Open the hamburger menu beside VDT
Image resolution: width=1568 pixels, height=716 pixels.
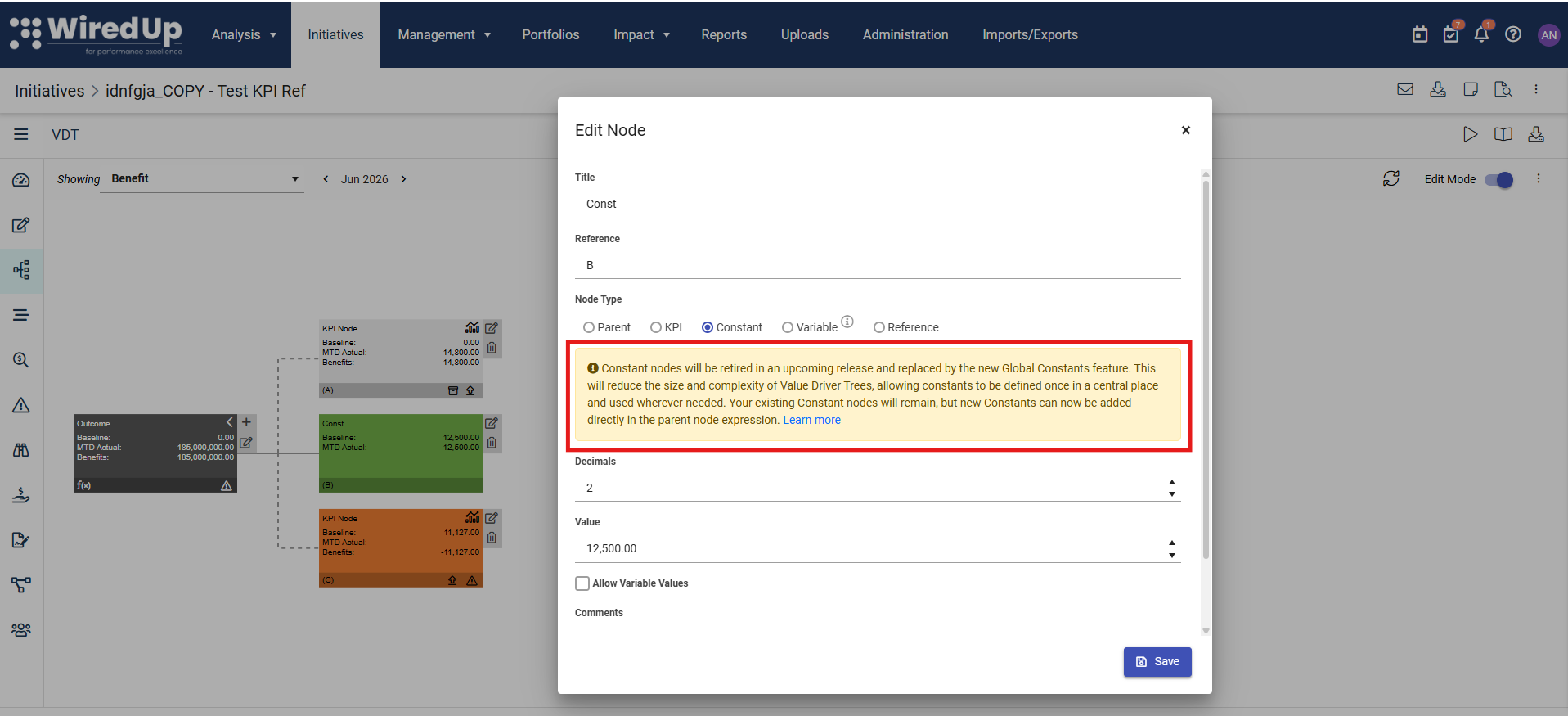tap(21, 134)
